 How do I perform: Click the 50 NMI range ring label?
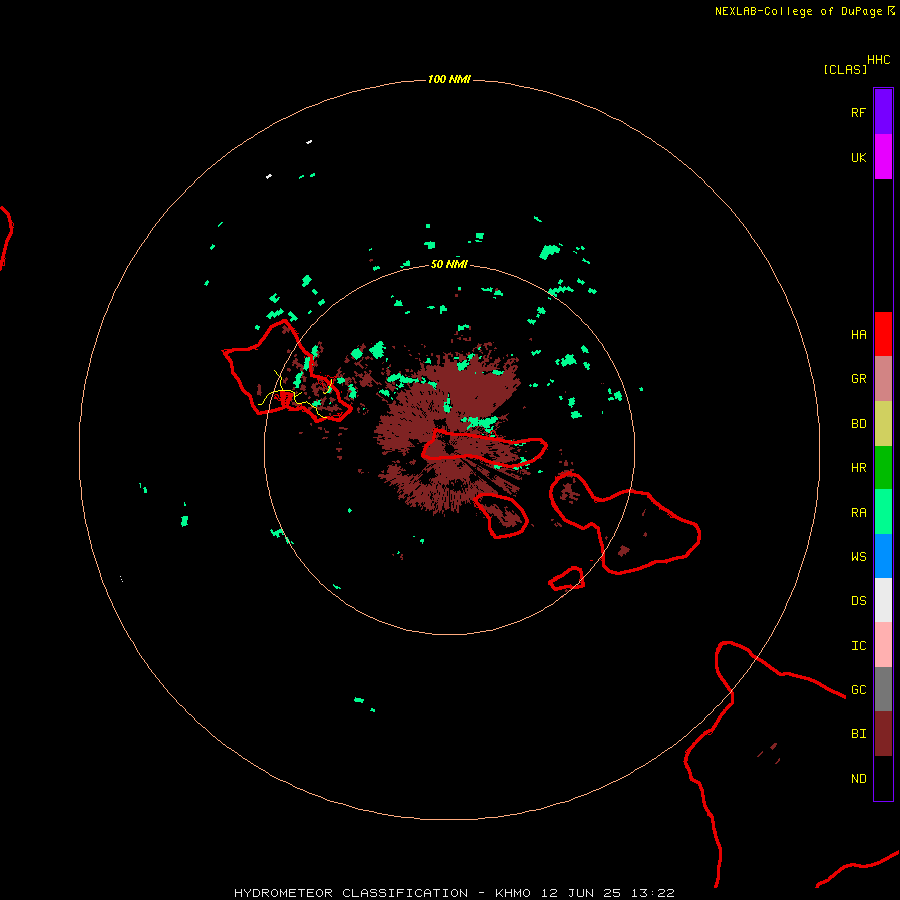click(449, 264)
